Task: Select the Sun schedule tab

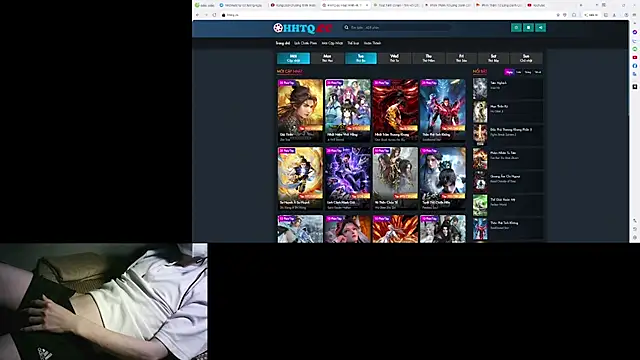Action: (526, 58)
